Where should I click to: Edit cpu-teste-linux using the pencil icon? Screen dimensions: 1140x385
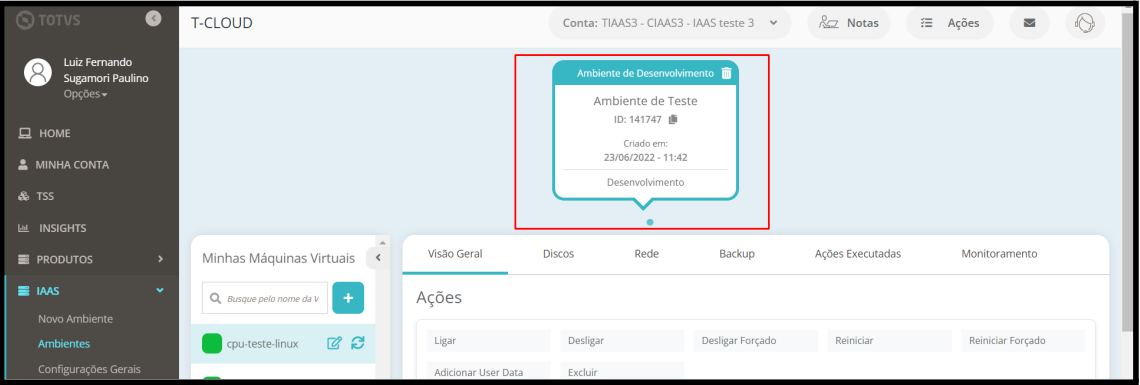pyautogui.click(x=334, y=344)
